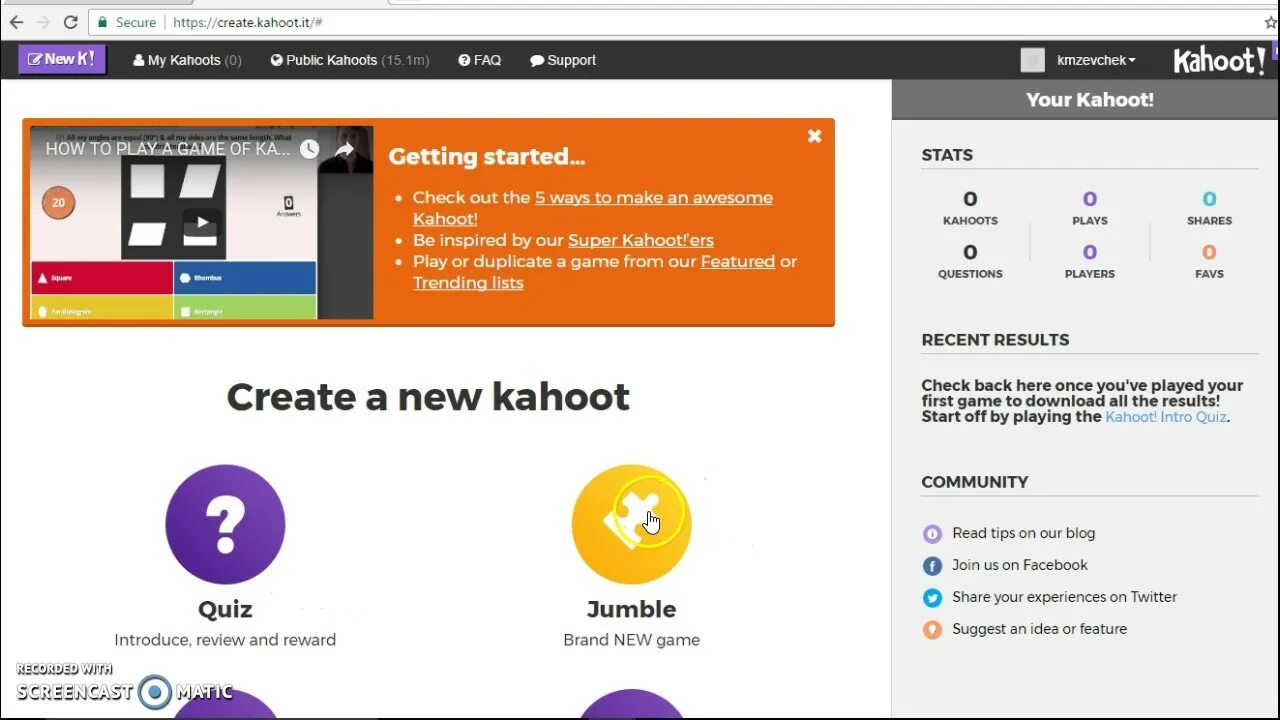Screen dimensions: 1280x720
Task: Open Share your experiences on Twitter
Action: click(1065, 597)
